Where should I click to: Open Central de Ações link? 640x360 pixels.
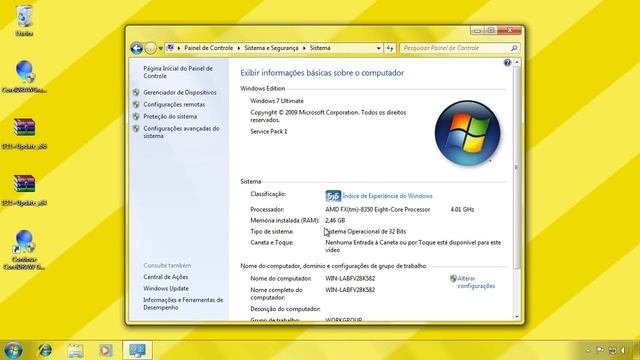click(165, 277)
